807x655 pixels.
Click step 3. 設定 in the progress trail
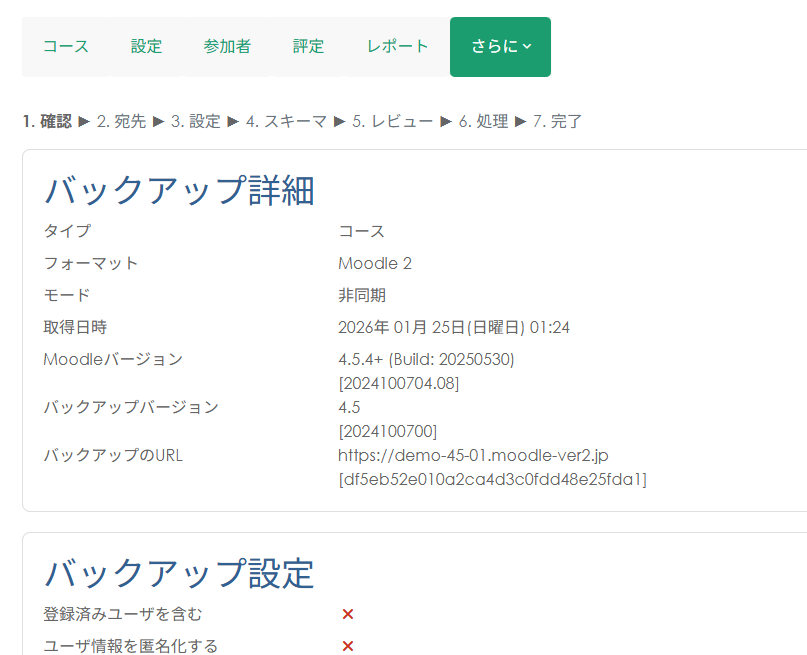pos(195,122)
